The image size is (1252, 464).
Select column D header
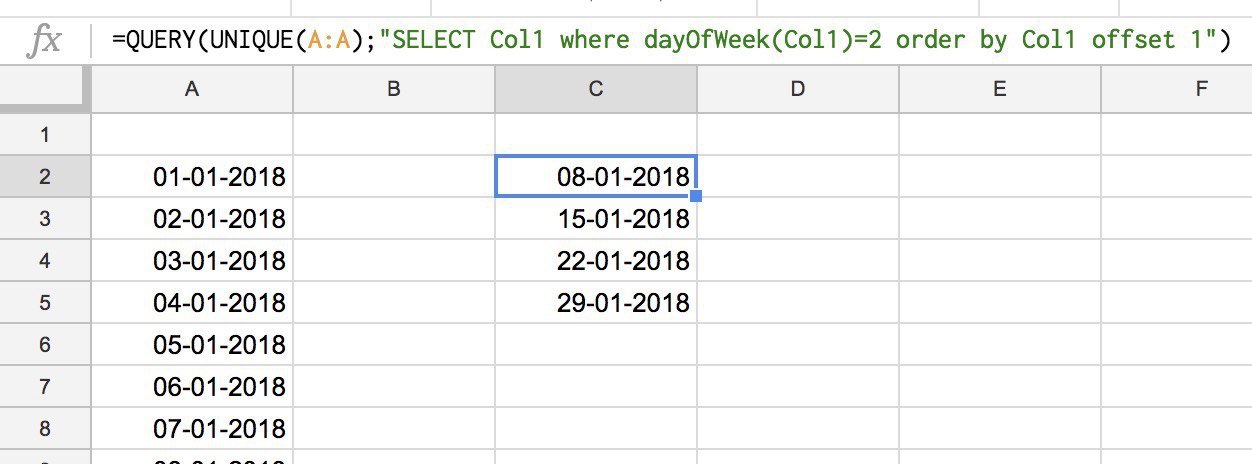pyautogui.click(x=798, y=89)
